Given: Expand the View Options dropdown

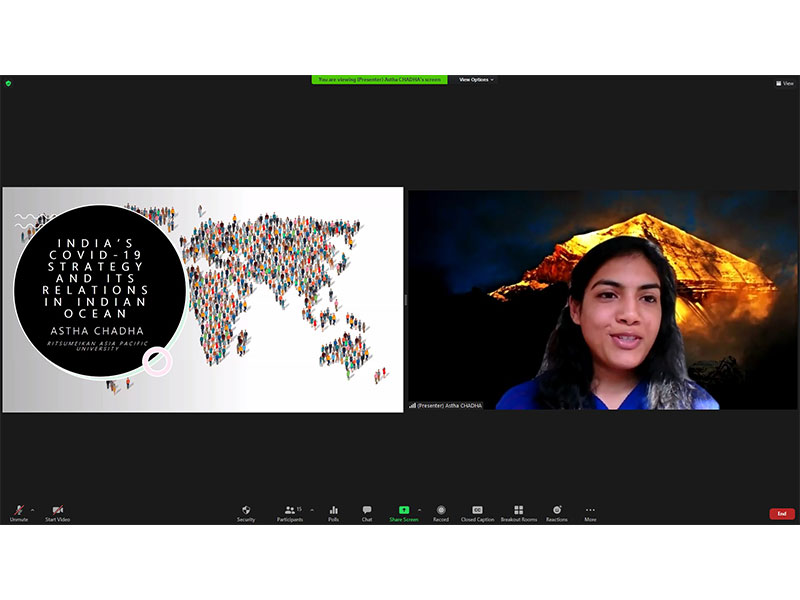Looking at the screenshot, I should (x=476, y=80).
